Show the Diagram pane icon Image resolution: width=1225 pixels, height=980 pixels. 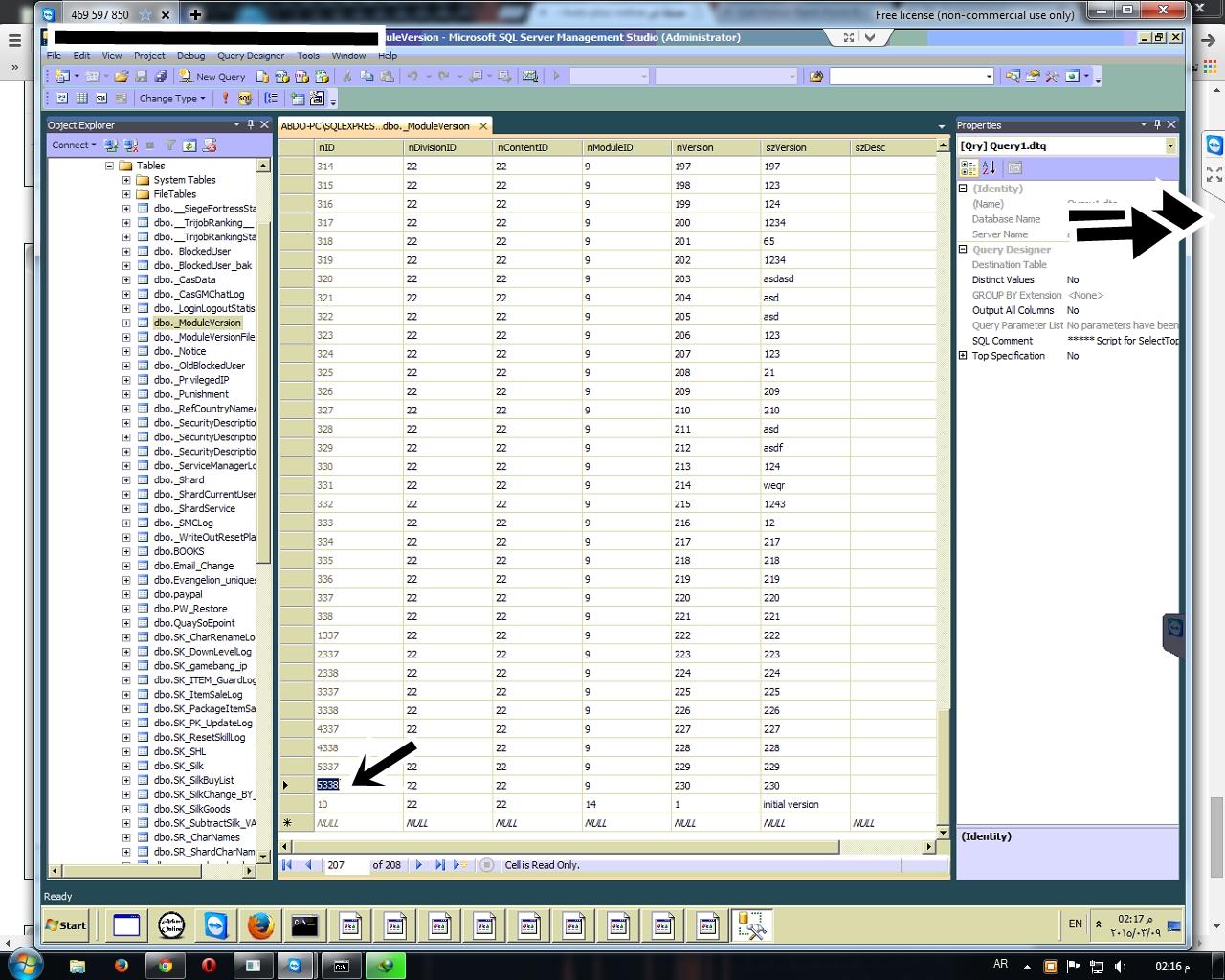coord(62,99)
